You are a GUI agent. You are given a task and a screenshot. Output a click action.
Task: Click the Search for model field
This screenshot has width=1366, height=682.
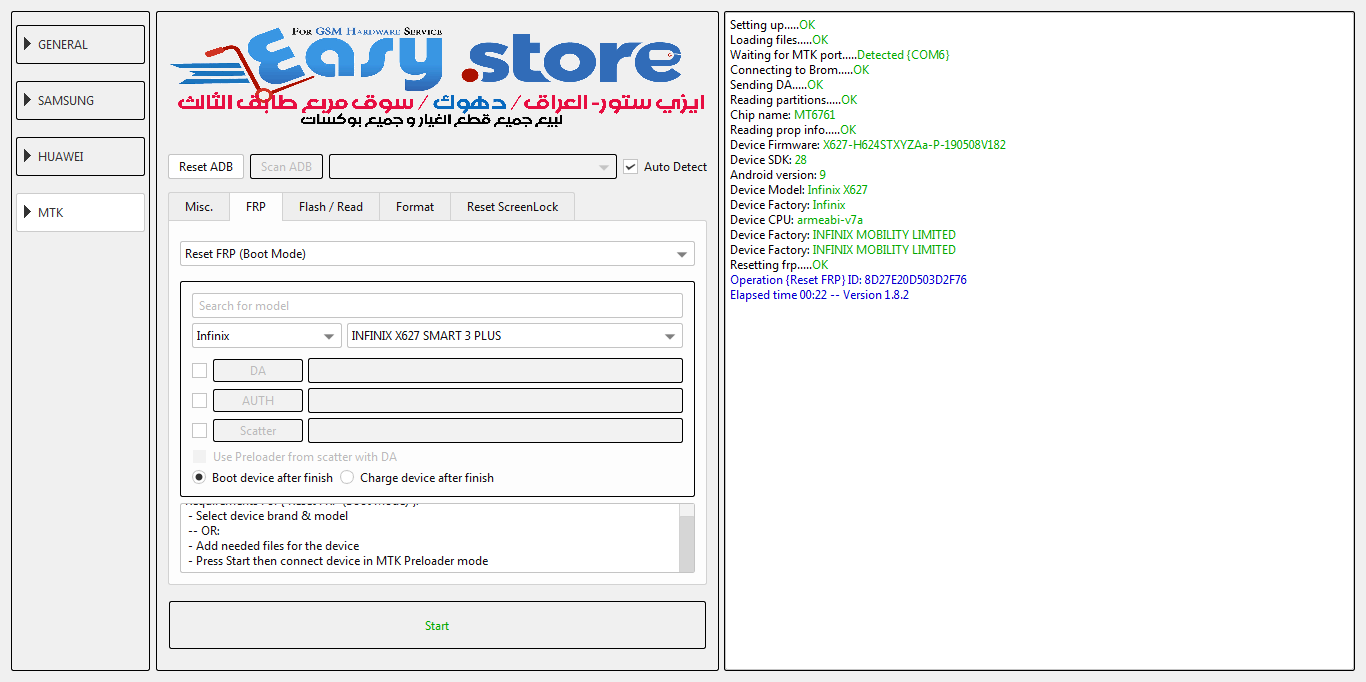point(437,306)
